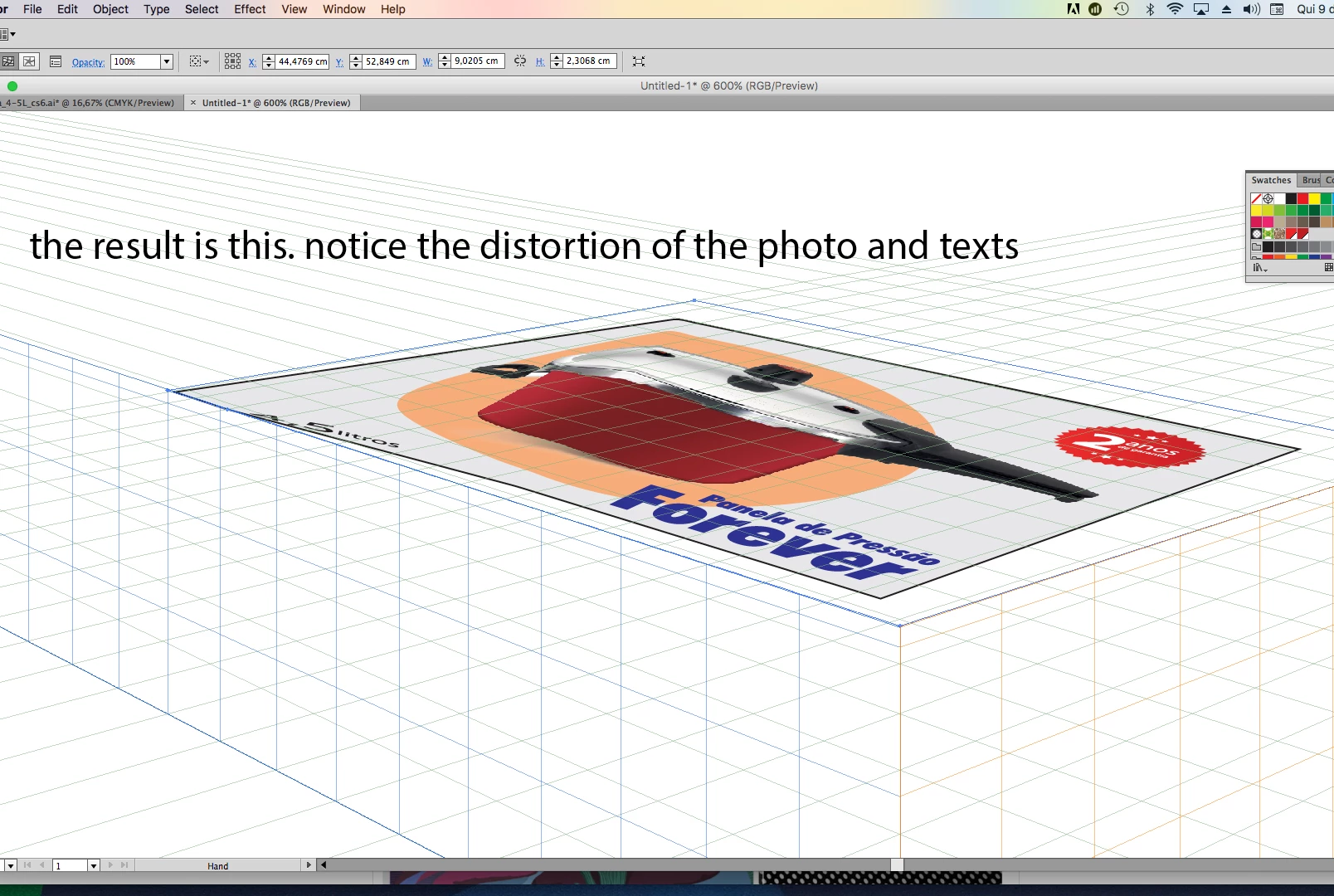Open the Object menu
The image size is (1334, 896).
pos(110,9)
